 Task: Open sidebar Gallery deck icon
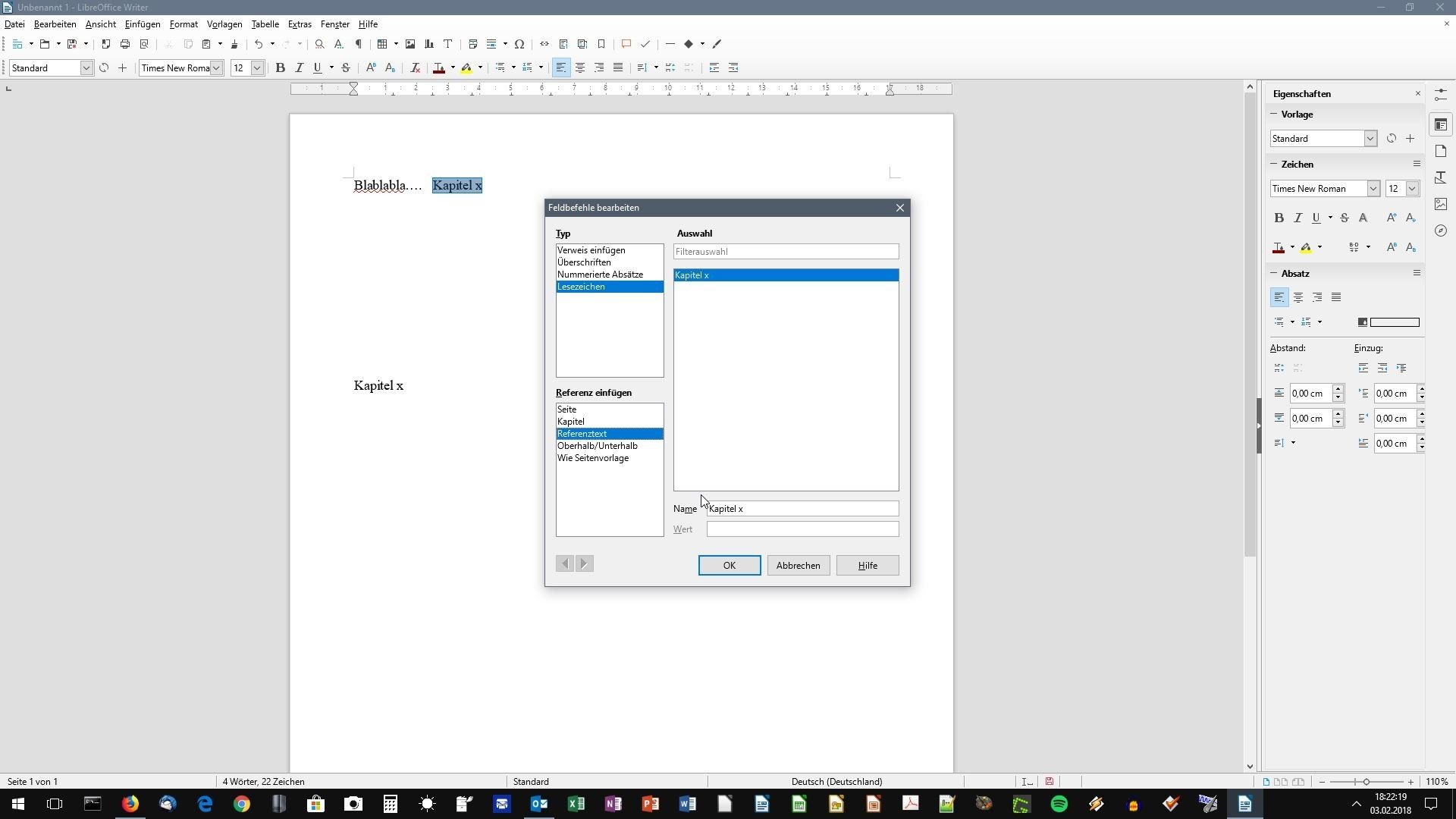[x=1441, y=204]
